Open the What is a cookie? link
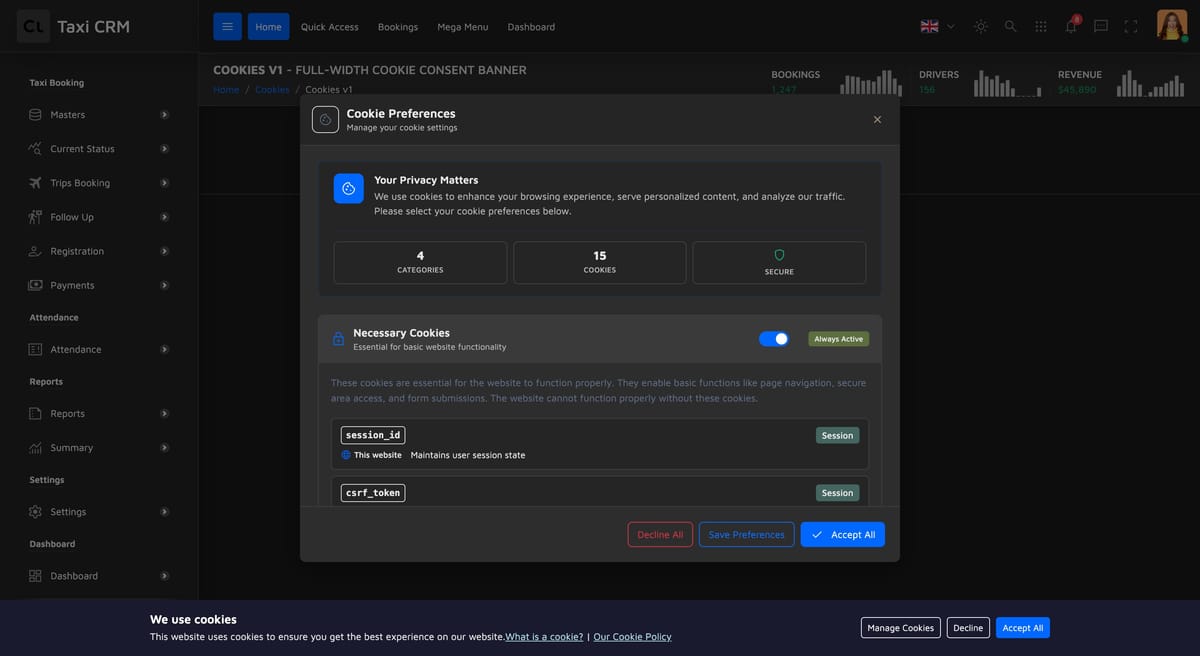1200x656 pixels. [544, 637]
